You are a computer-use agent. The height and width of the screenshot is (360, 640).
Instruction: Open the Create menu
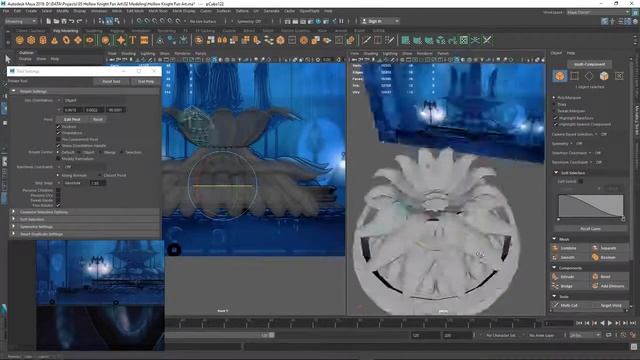31,11
